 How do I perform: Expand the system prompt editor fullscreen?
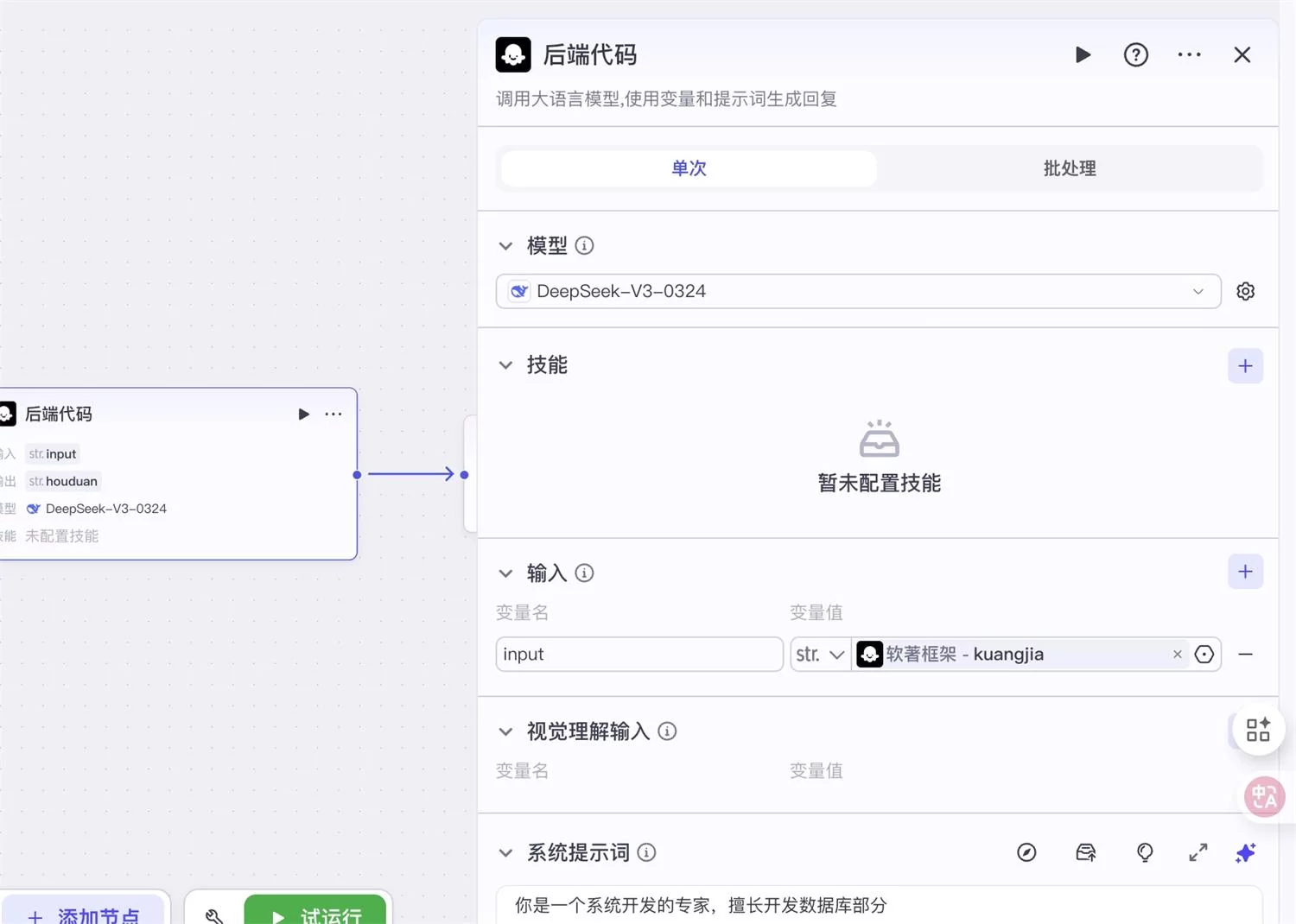point(1198,852)
